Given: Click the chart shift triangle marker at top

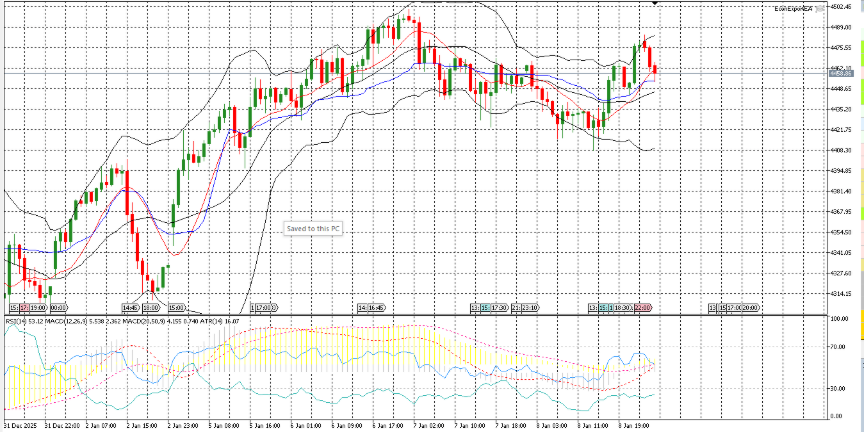Looking at the screenshot, I should [x=654, y=4].
